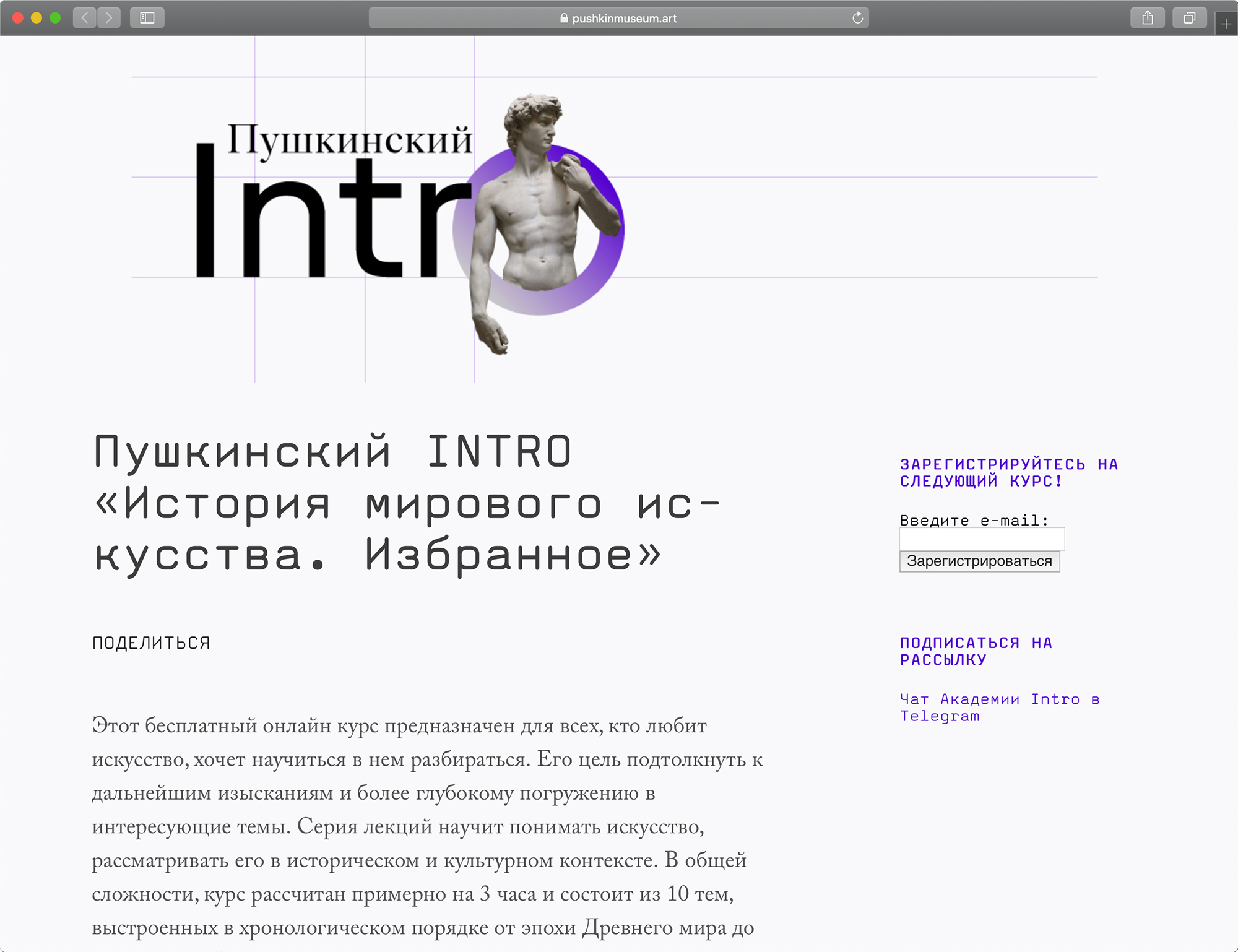Click the pushkinmuseum.art address bar

[x=618, y=18]
